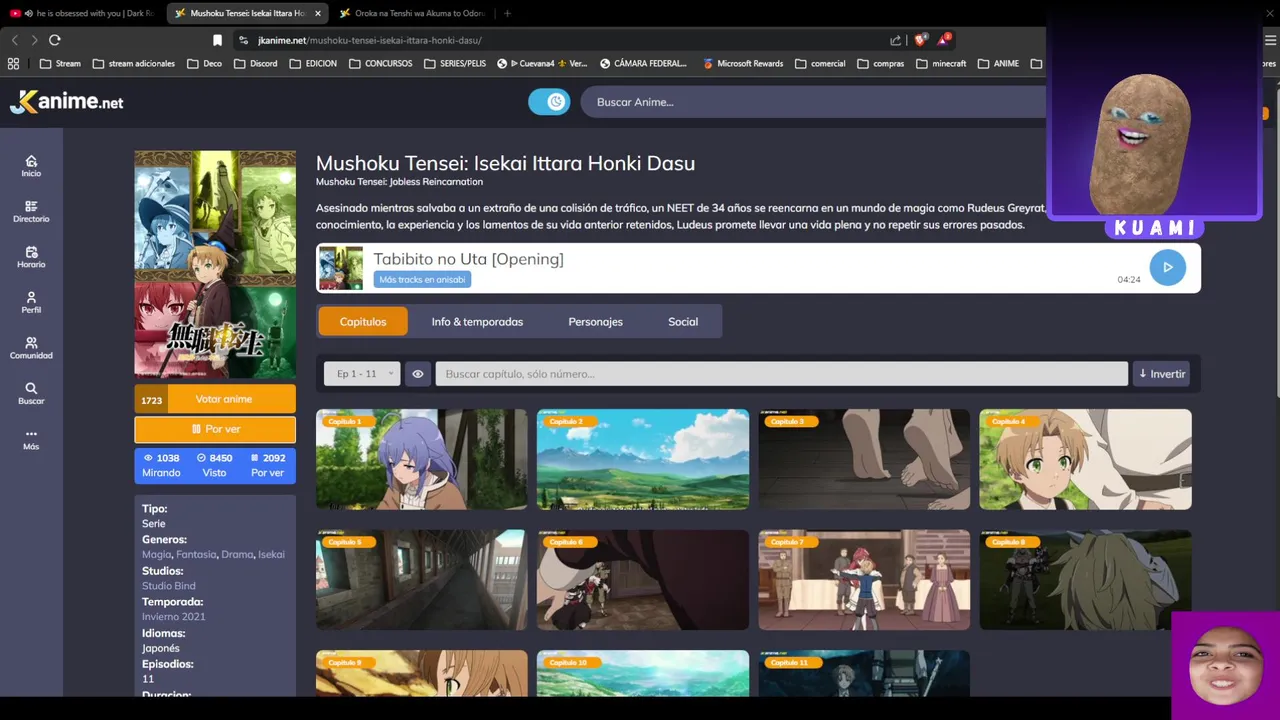Screen dimensions: 1280x720
Task: Open the Capitulo 2 thumbnail
Action: [x=643, y=459]
